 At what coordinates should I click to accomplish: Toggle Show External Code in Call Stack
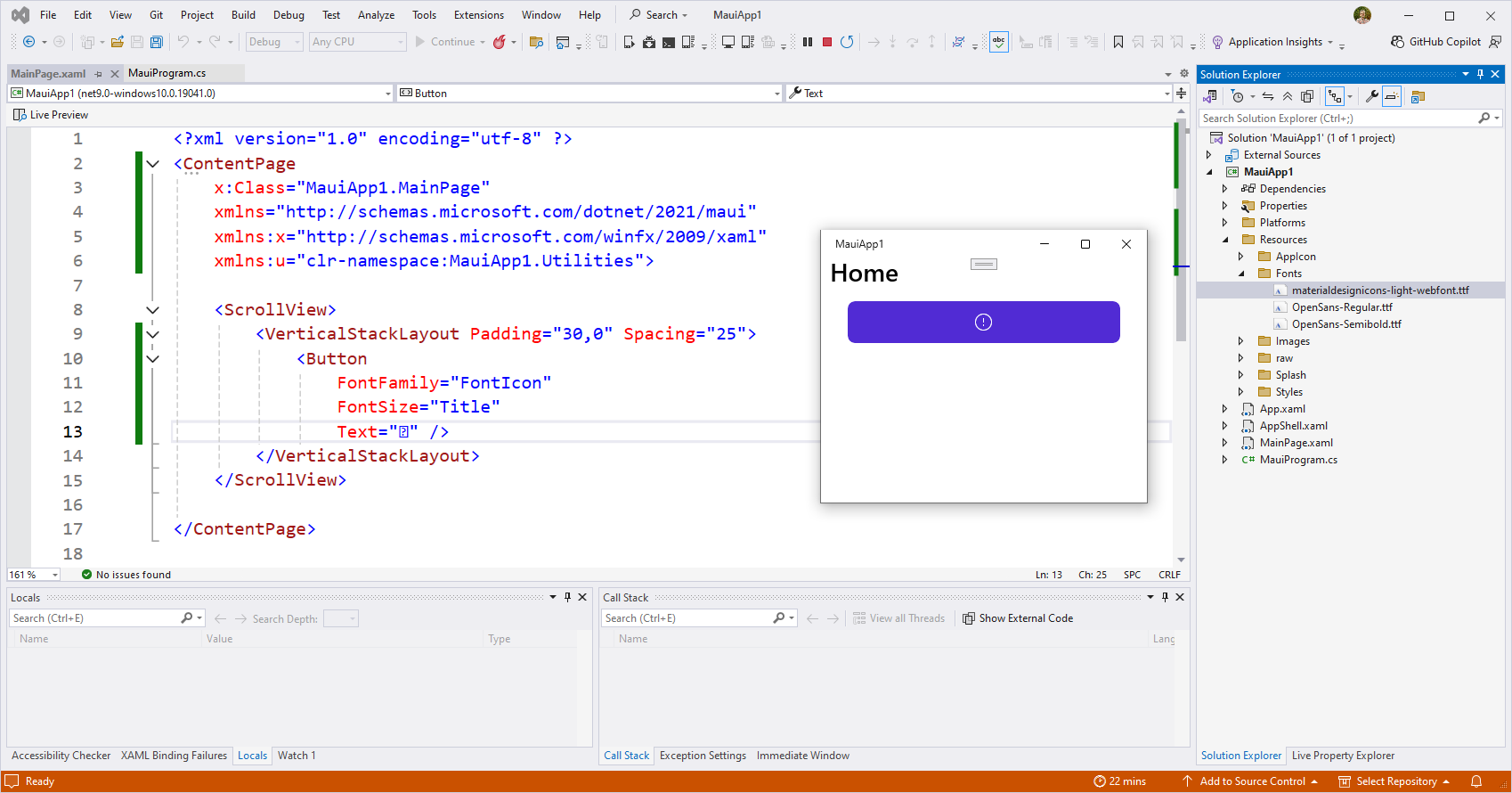[1018, 618]
